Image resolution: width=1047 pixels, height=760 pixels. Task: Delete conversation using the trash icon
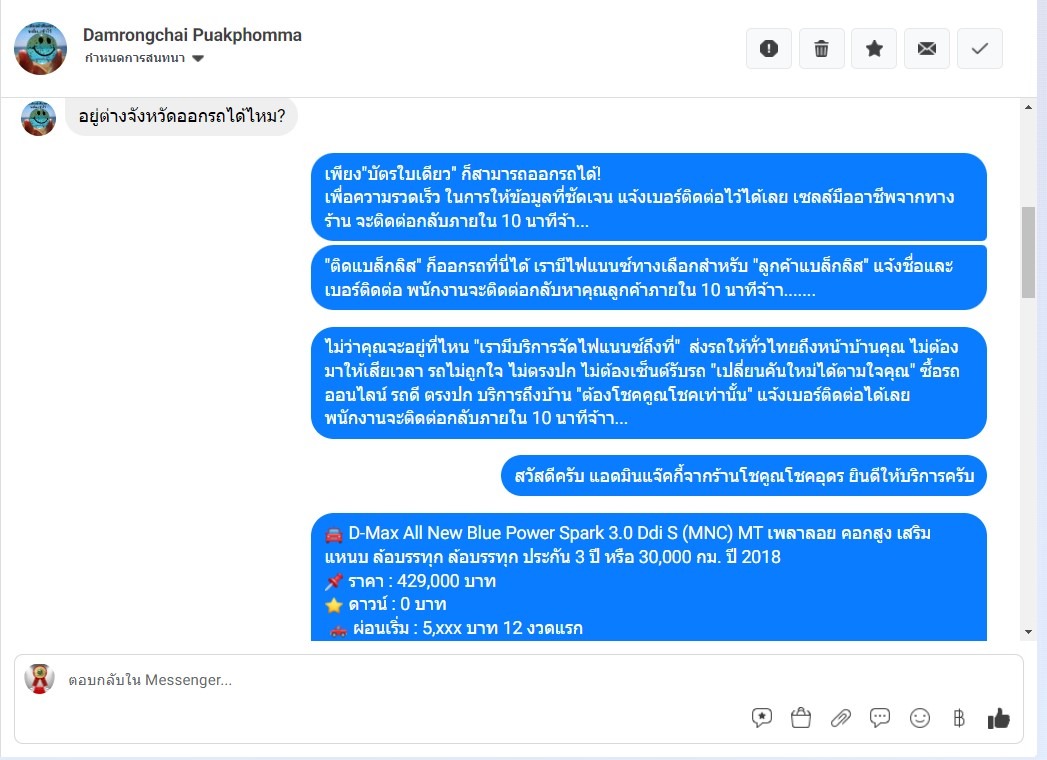click(821, 49)
